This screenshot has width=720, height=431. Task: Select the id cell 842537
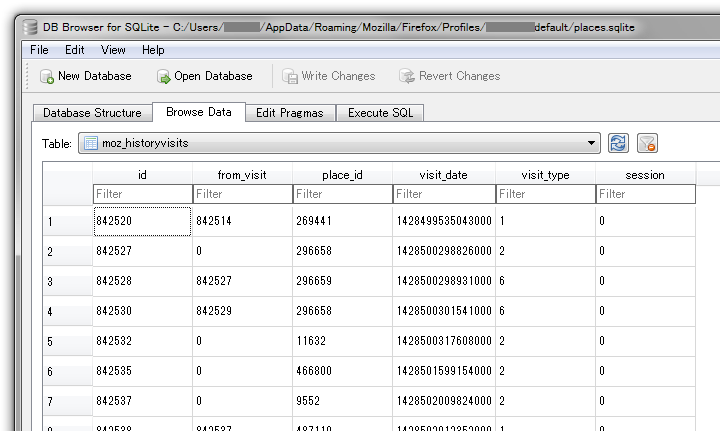[x=142, y=401]
